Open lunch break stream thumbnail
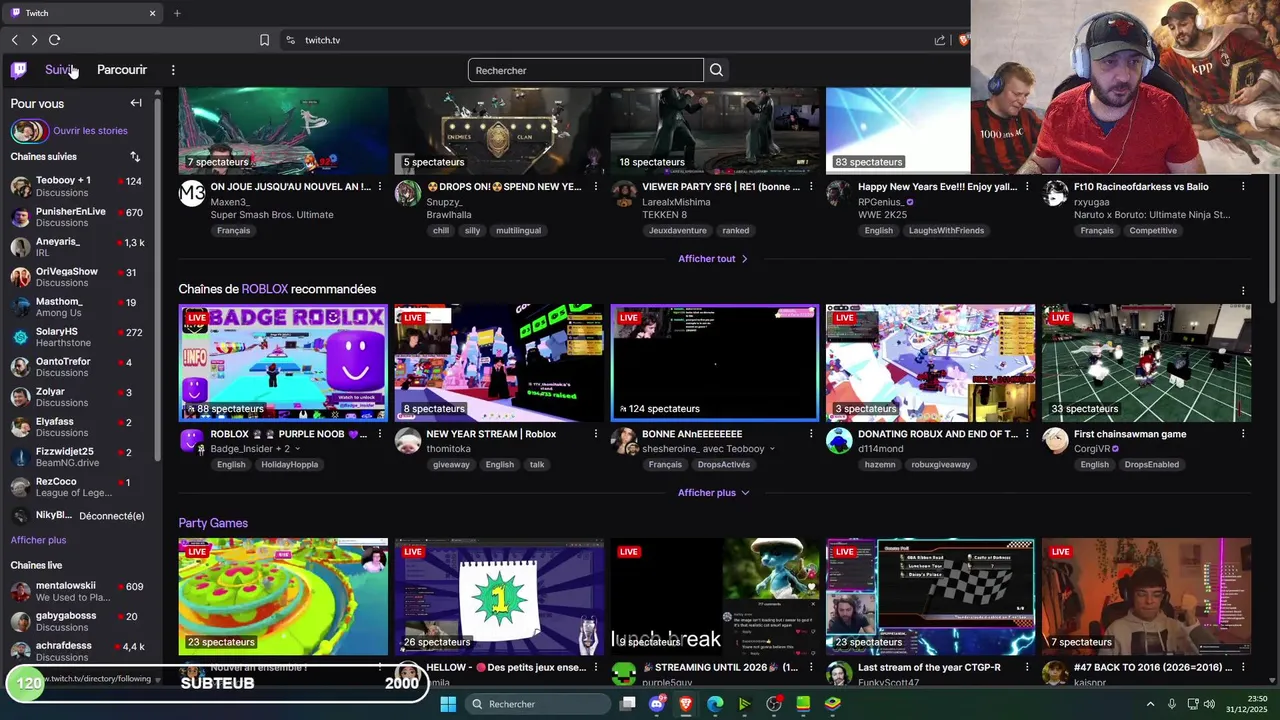Screen dimensions: 1280x720 714,597
